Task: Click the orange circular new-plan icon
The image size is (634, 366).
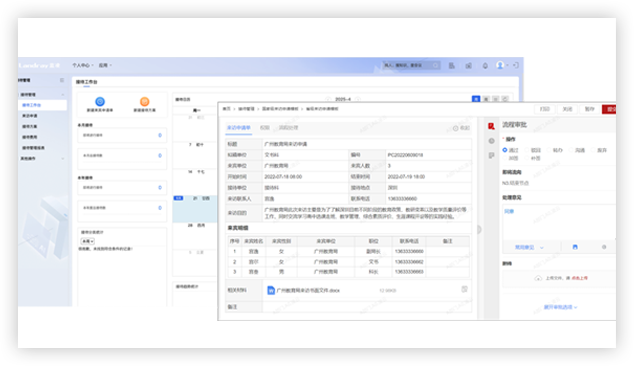Action: [144, 102]
